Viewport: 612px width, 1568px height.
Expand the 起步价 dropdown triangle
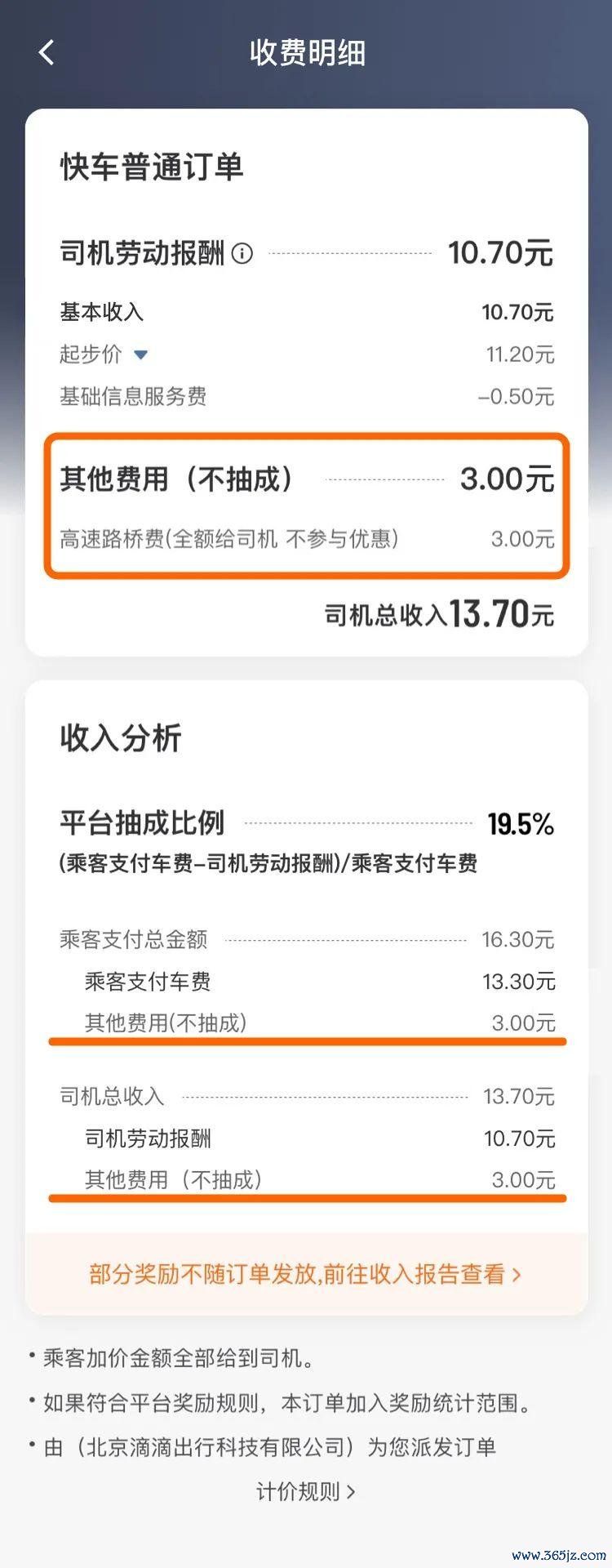point(140,354)
